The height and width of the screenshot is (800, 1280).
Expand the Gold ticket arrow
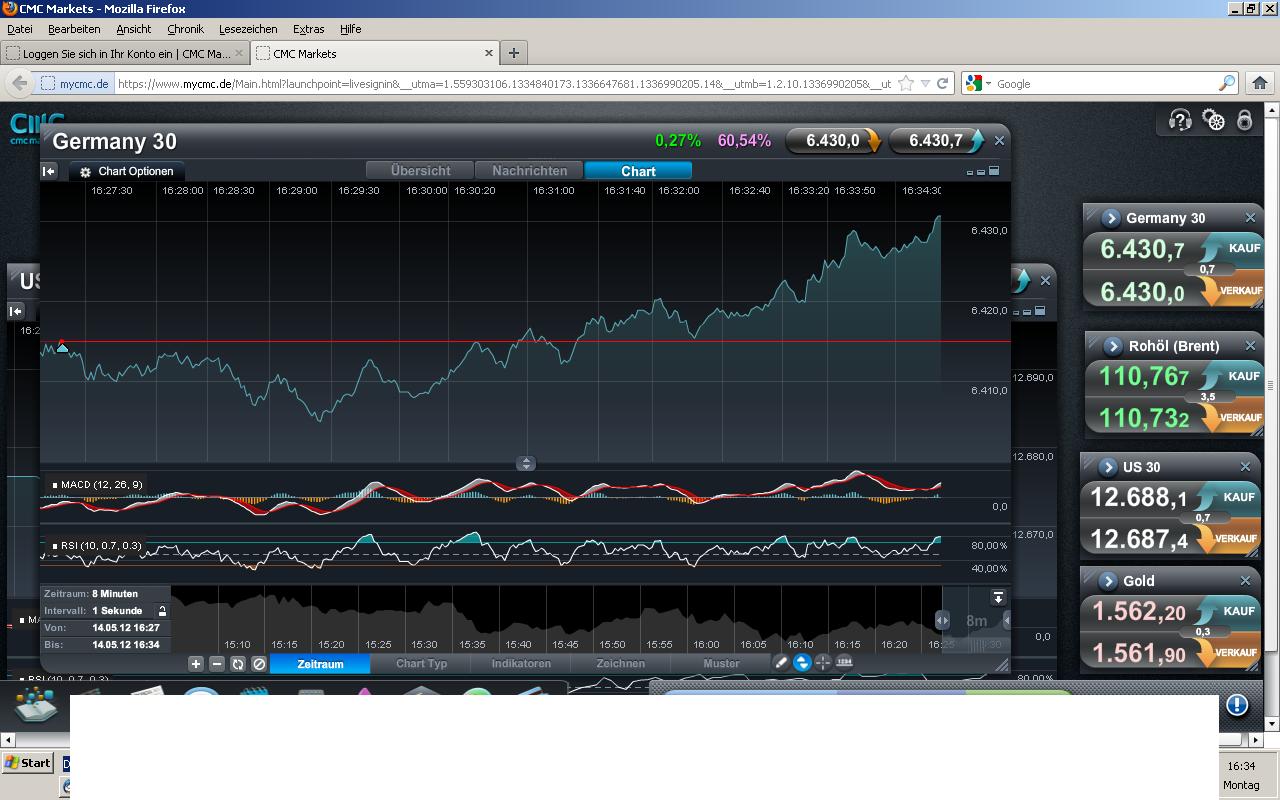coord(1108,581)
